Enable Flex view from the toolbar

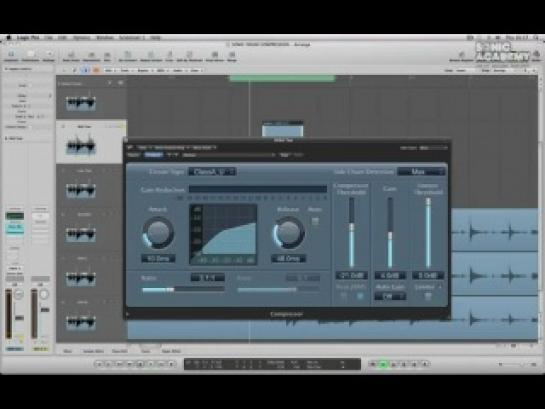(107, 56)
